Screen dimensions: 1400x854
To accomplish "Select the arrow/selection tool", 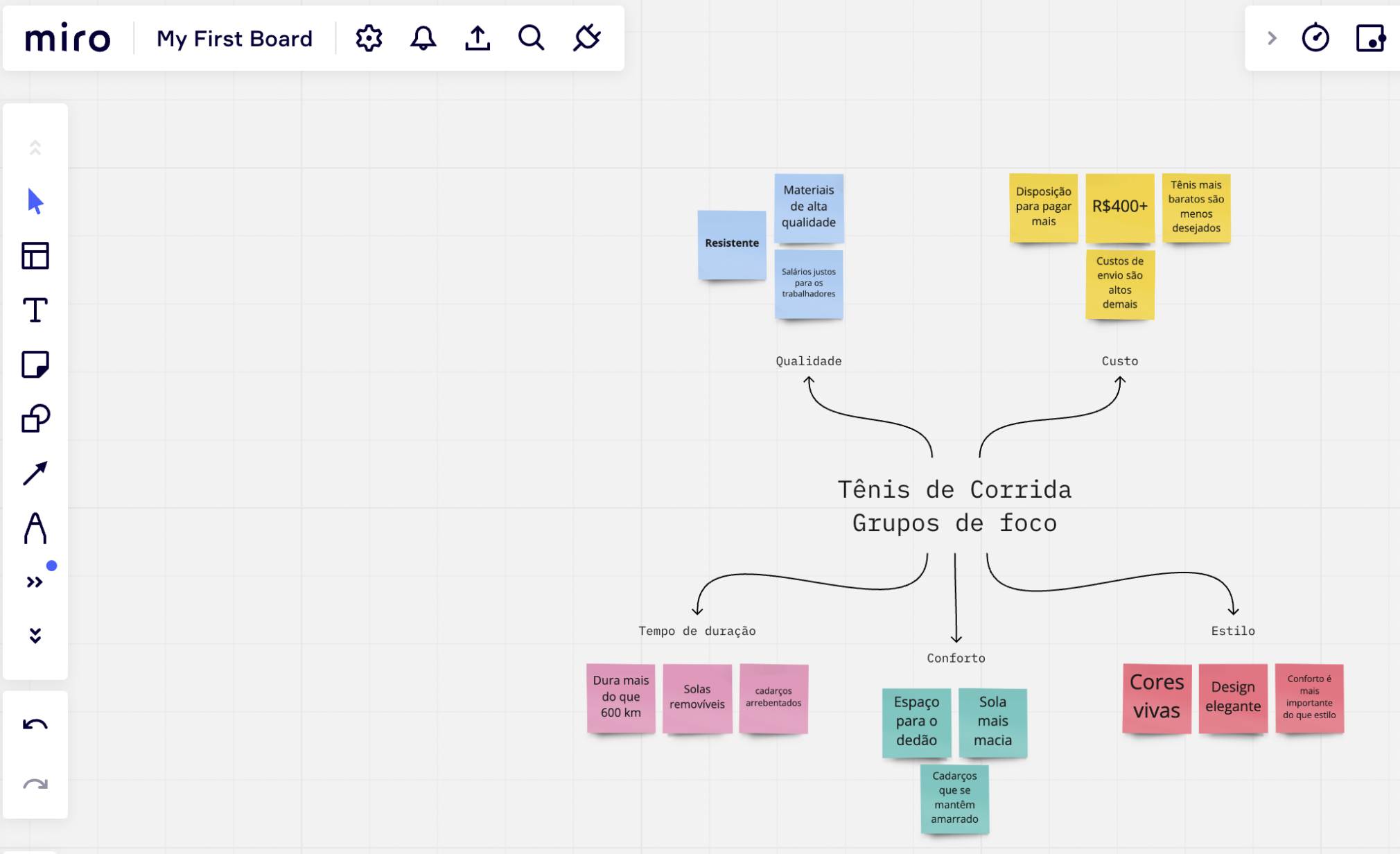I will (x=34, y=202).
